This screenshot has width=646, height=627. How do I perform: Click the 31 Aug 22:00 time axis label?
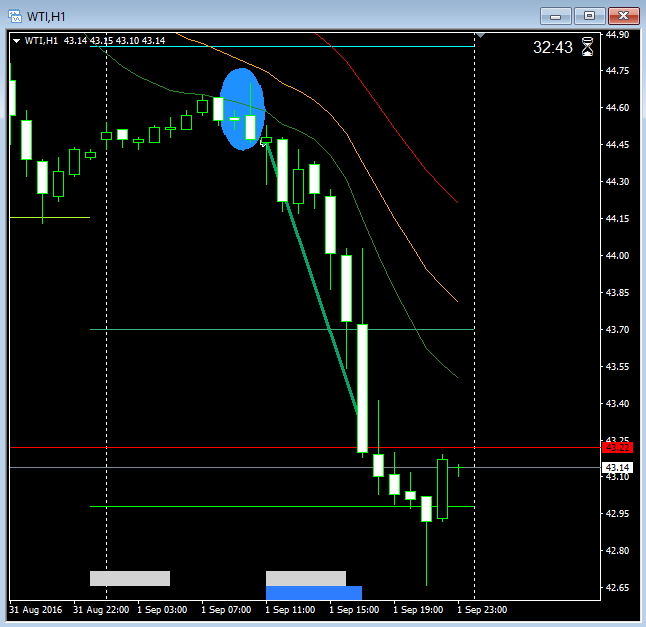[x=101, y=610]
